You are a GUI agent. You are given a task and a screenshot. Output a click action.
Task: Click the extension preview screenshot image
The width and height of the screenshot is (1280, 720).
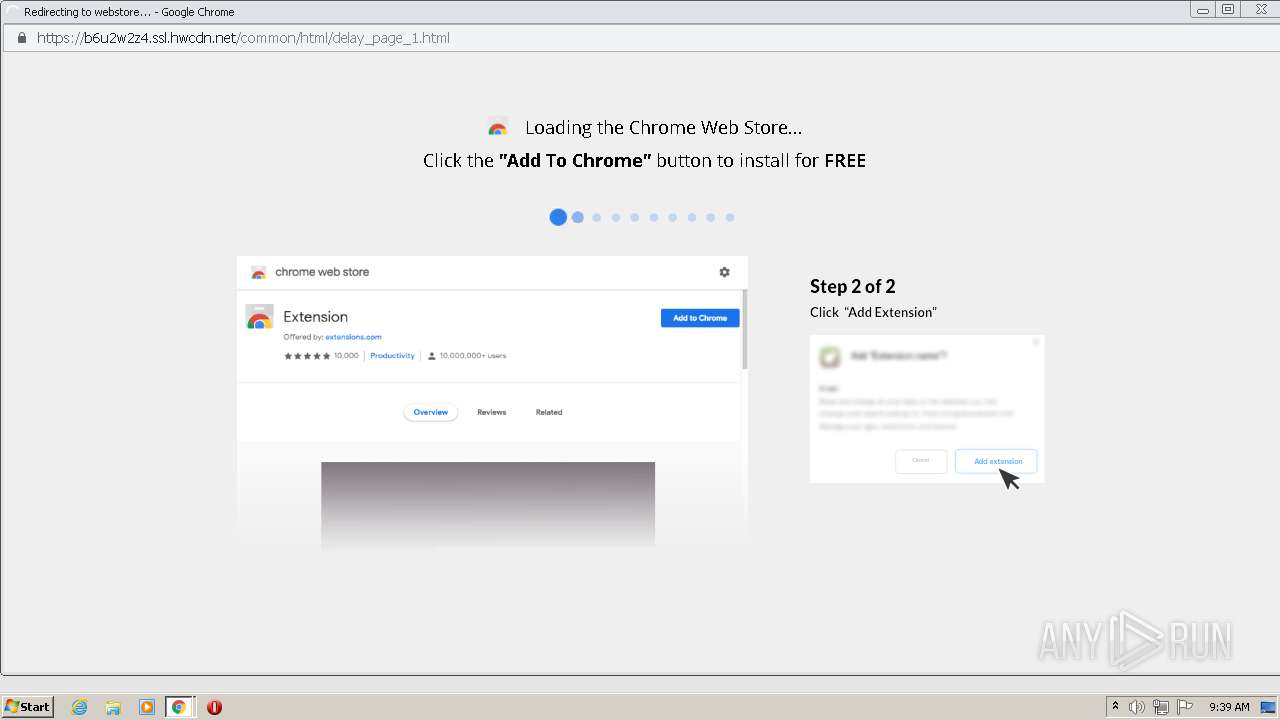pyautogui.click(x=488, y=505)
